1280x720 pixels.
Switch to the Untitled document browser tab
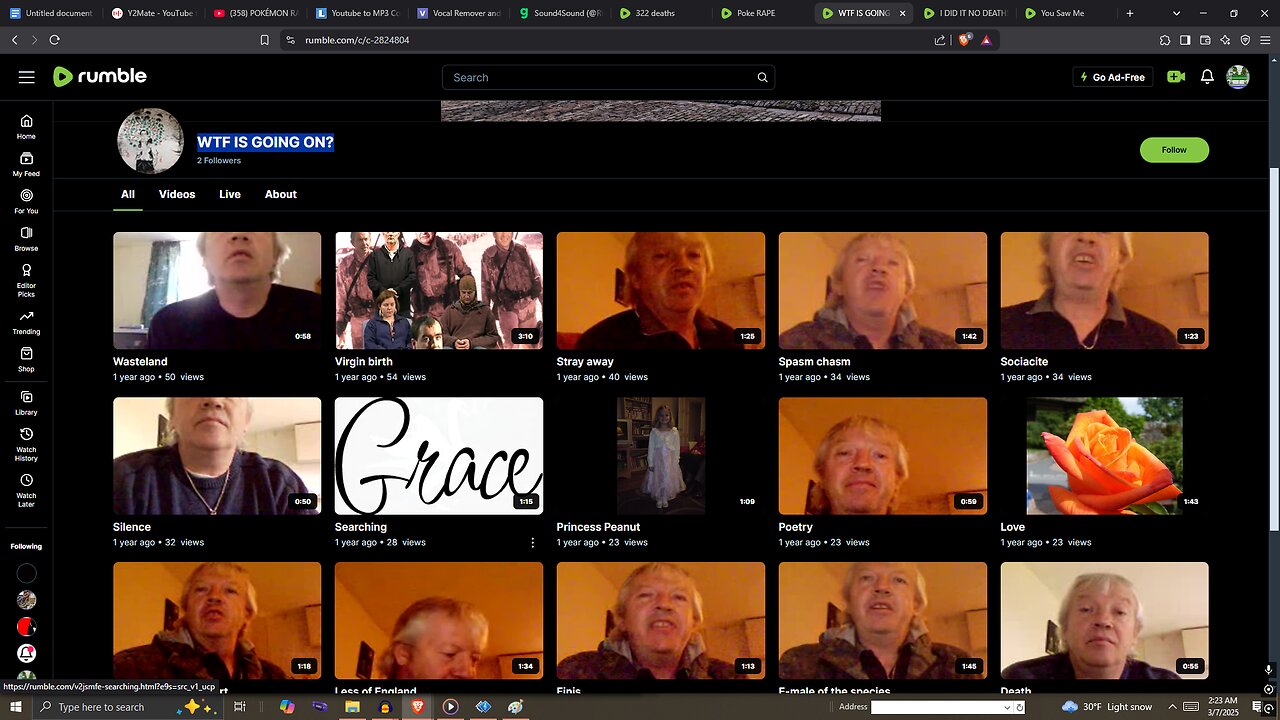tap(51, 13)
